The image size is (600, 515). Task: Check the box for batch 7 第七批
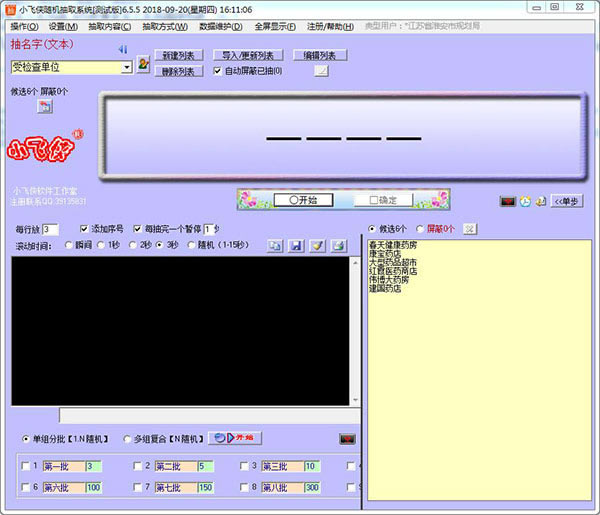[137, 487]
